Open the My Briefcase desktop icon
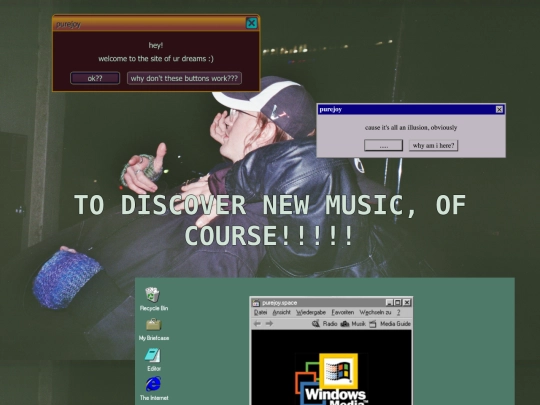 (x=154, y=329)
